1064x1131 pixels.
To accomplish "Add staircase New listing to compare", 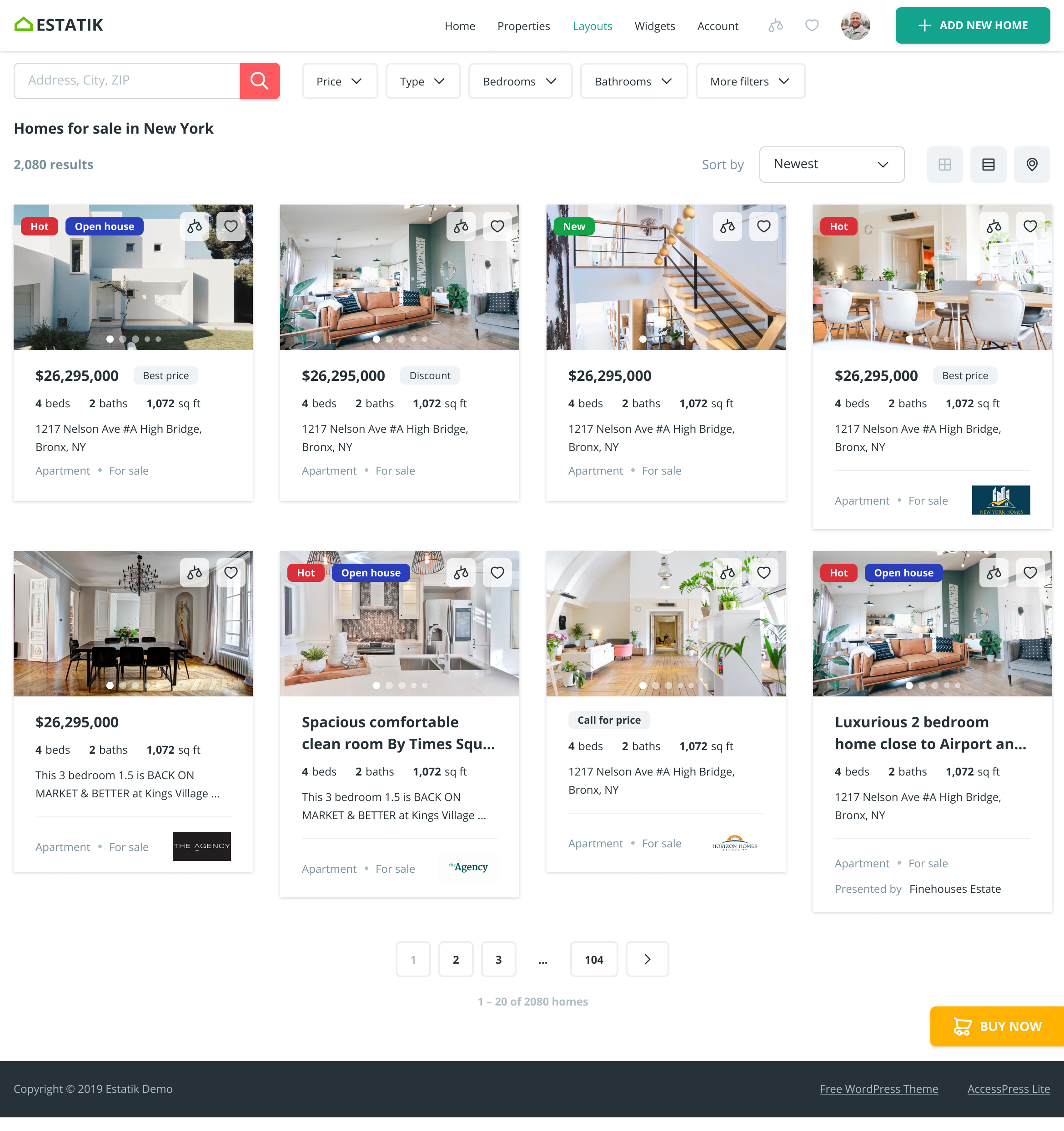I will (x=727, y=226).
